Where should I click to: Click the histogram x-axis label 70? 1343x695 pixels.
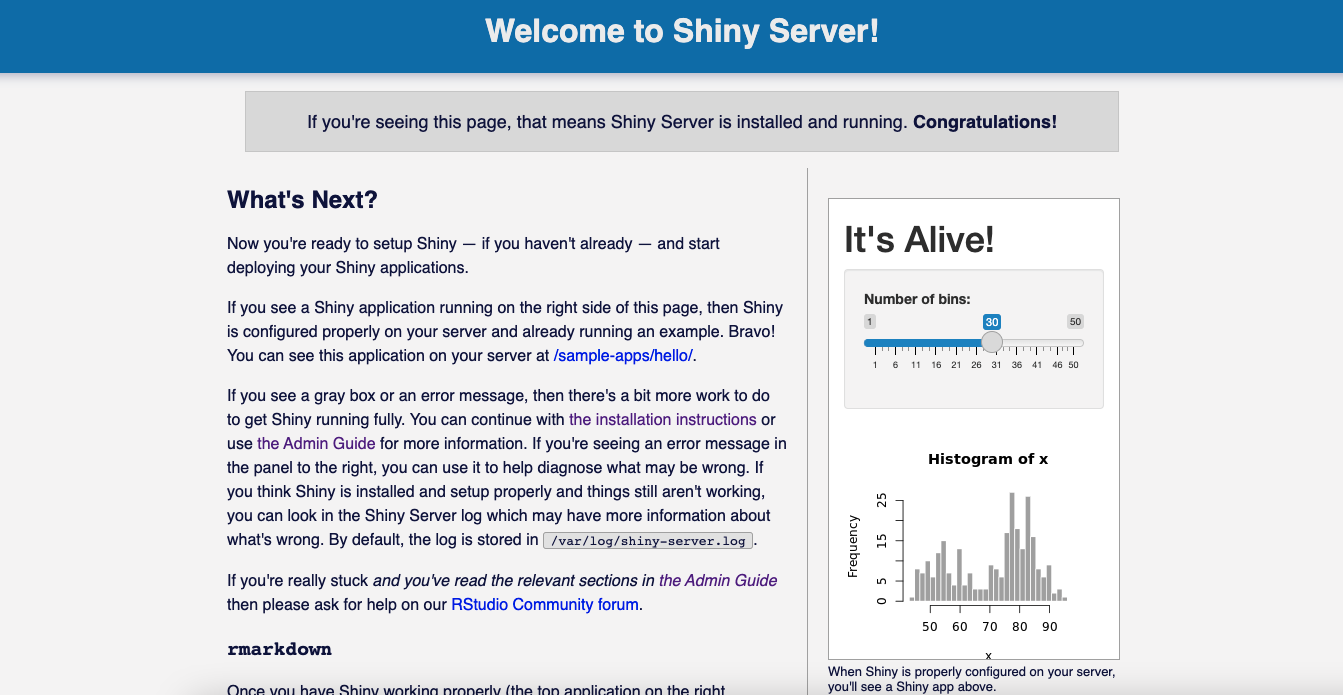990,627
